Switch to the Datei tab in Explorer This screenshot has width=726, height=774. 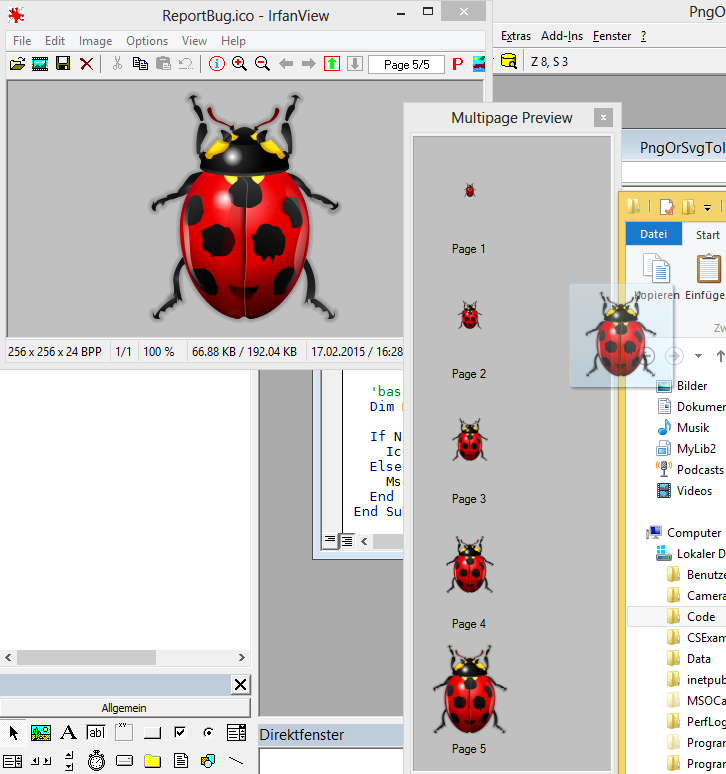pyautogui.click(x=653, y=234)
